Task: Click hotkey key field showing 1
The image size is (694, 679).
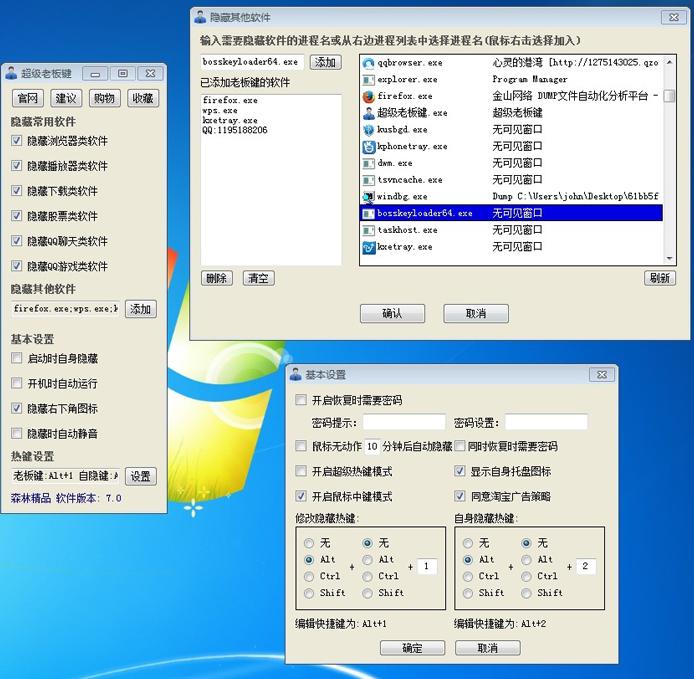Action: [426, 566]
